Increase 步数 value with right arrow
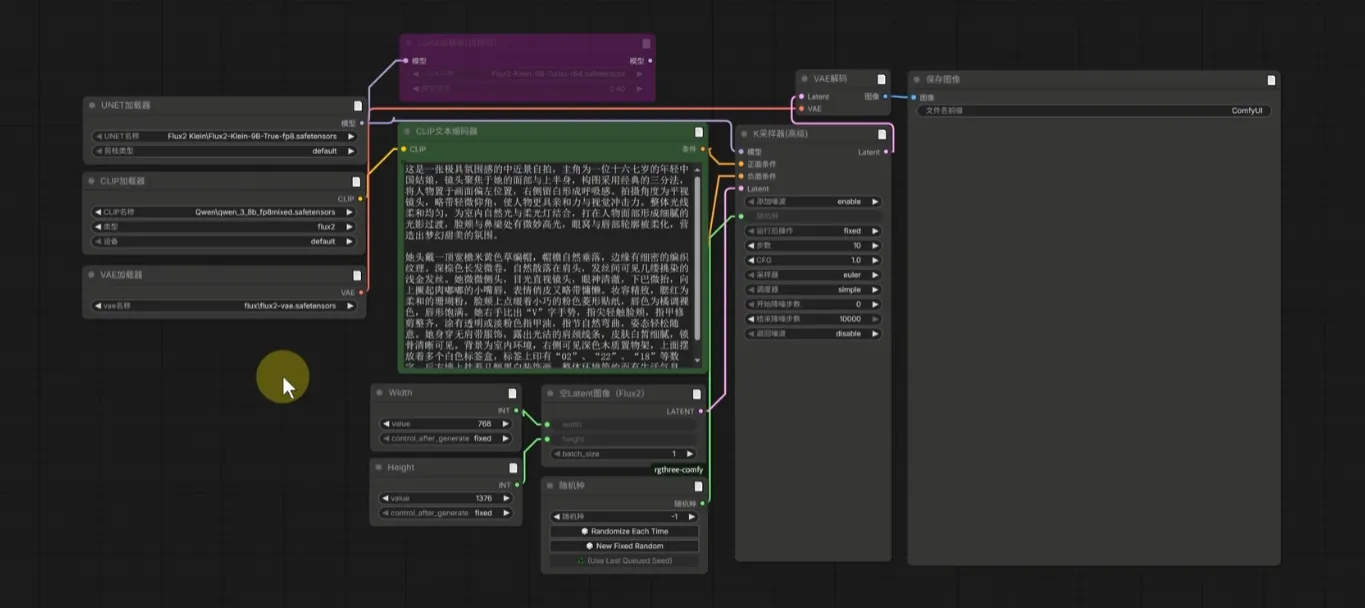Image resolution: width=1365 pixels, height=608 pixels. click(x=876, y=245)
